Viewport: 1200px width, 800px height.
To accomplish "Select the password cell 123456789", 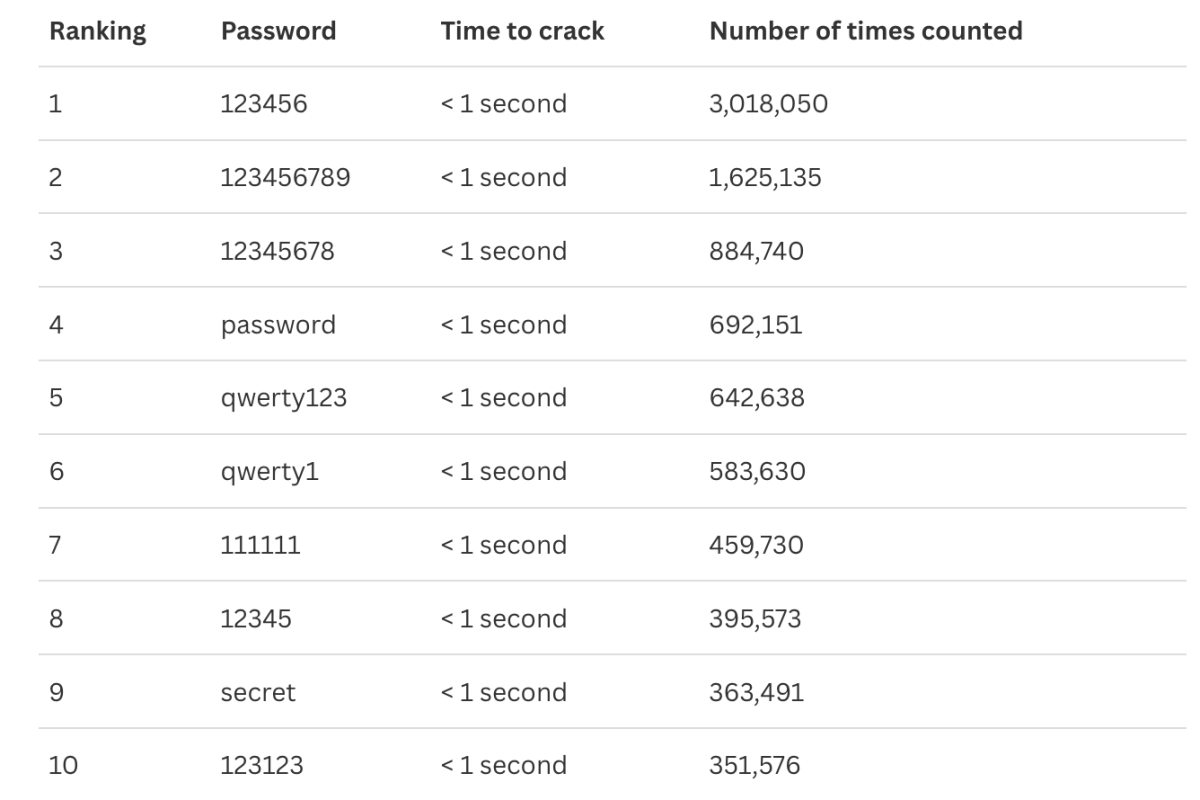I will pyautogui.click(x=285, y=178).
